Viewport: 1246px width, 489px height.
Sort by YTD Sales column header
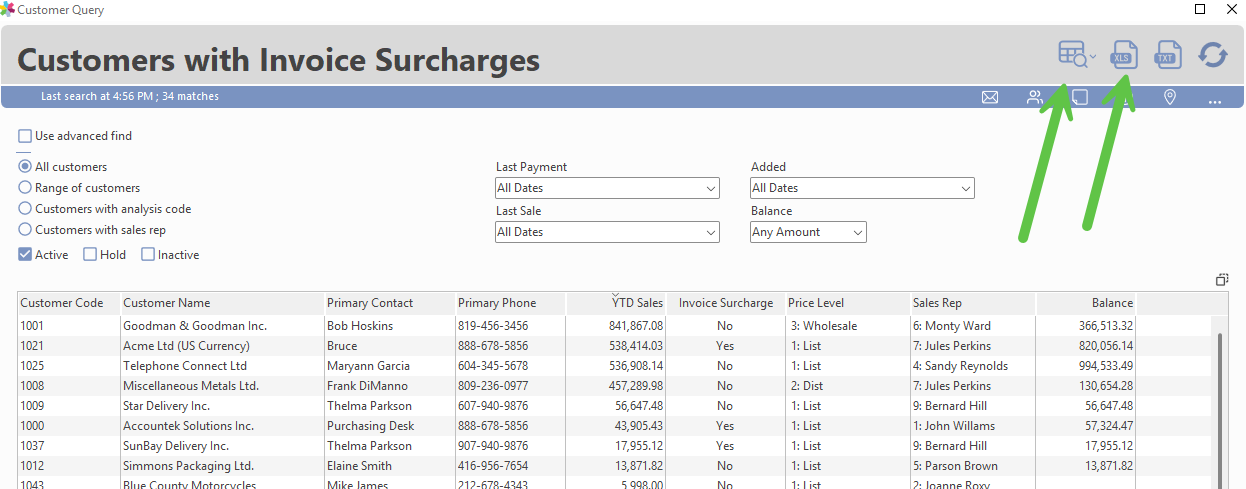[616, 303]
